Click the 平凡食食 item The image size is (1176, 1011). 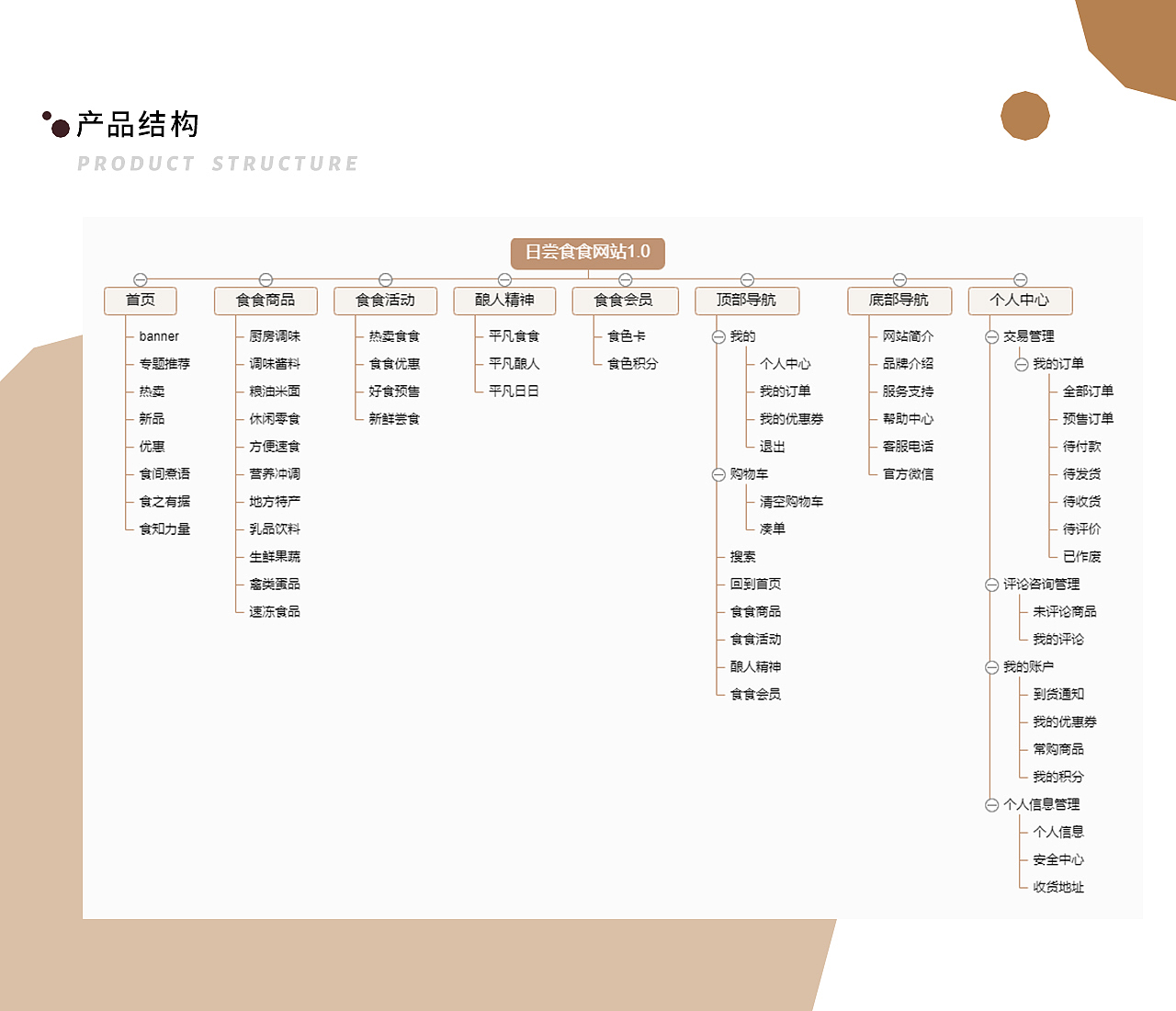point(514,336)
